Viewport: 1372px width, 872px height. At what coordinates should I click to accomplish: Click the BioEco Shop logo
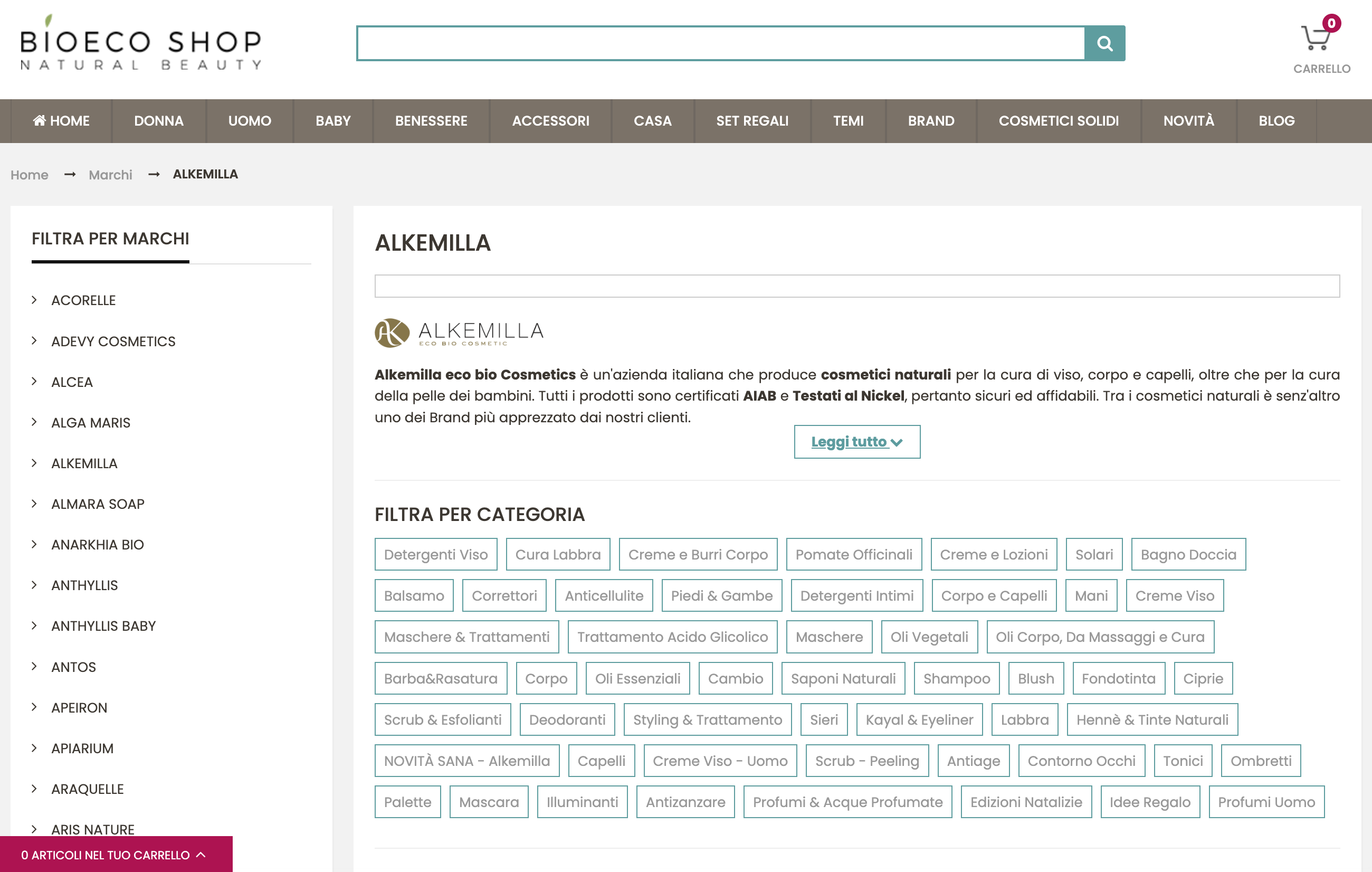(141, 43)
